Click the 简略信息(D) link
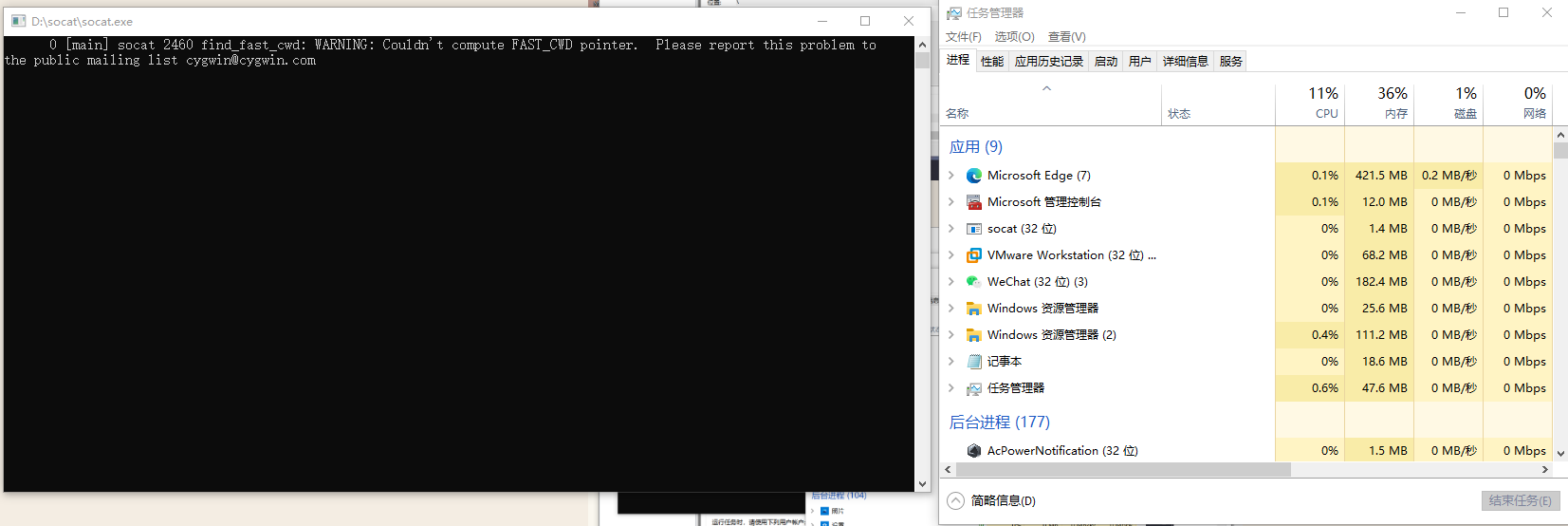1568x526 pixels. coord(1004,500)
